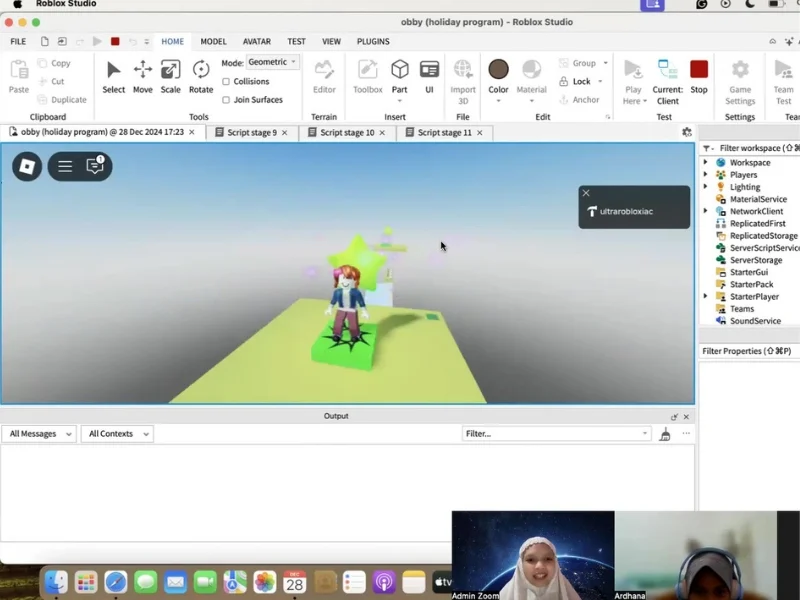Click the Anchor button
The width and height of the screenshot is (800, 600).
[579, 100]
